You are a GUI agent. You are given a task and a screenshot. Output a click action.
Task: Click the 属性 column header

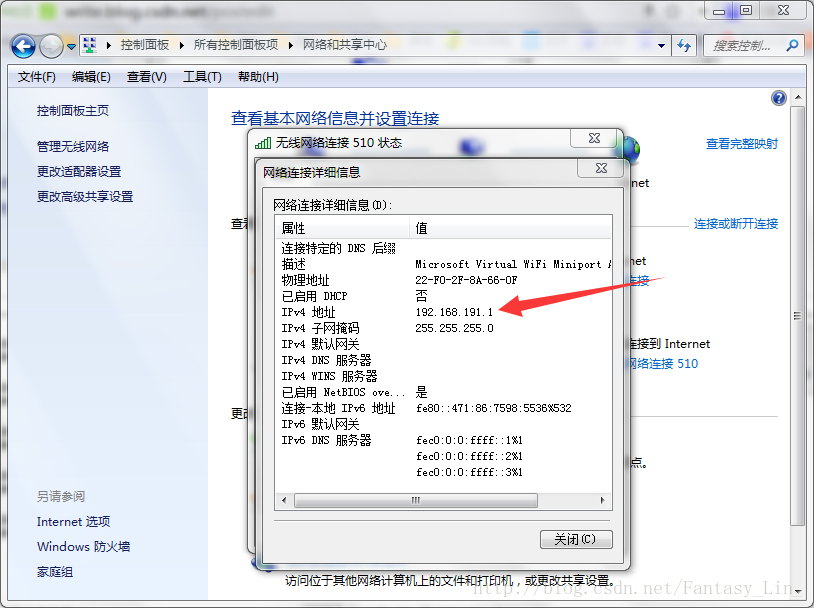pos(343,228)
